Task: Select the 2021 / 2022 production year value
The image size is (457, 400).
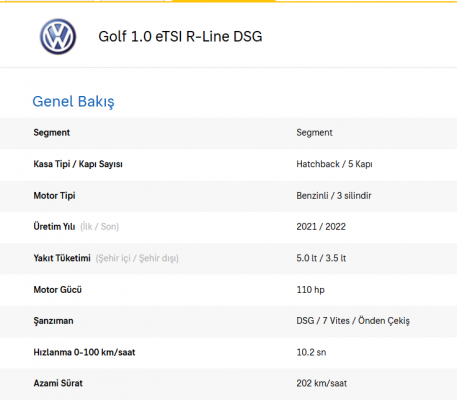Action: [321, 227]
